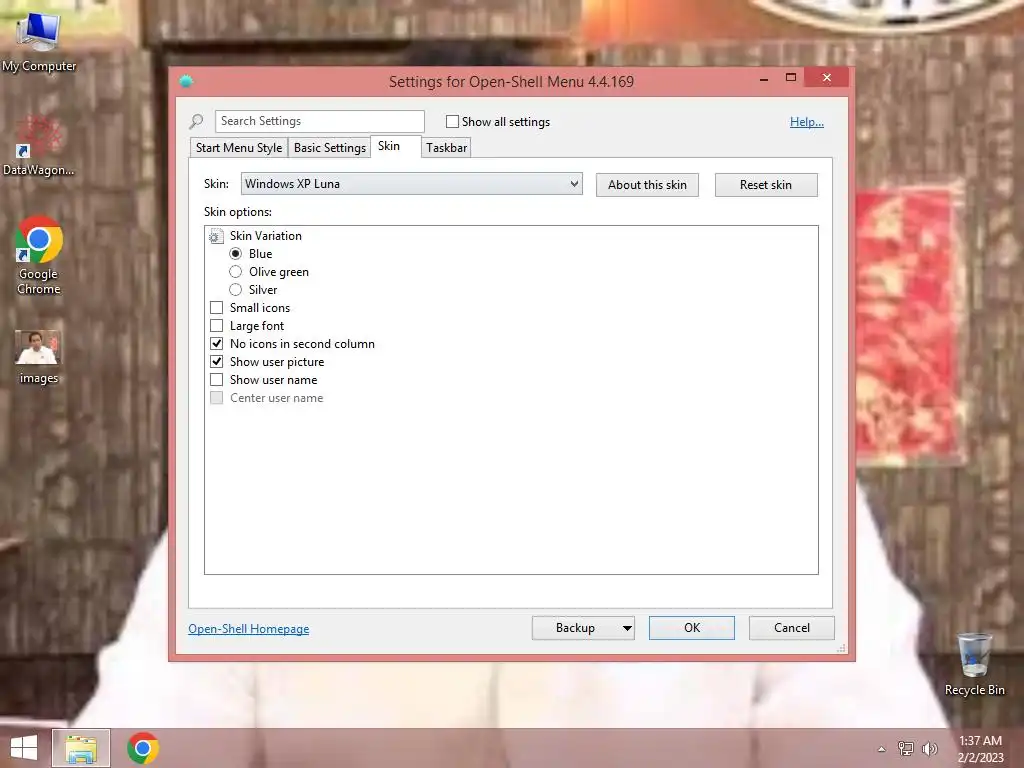Select Silver skin variation
Viewport: 1024px width, 768px height.
(236, 289)
